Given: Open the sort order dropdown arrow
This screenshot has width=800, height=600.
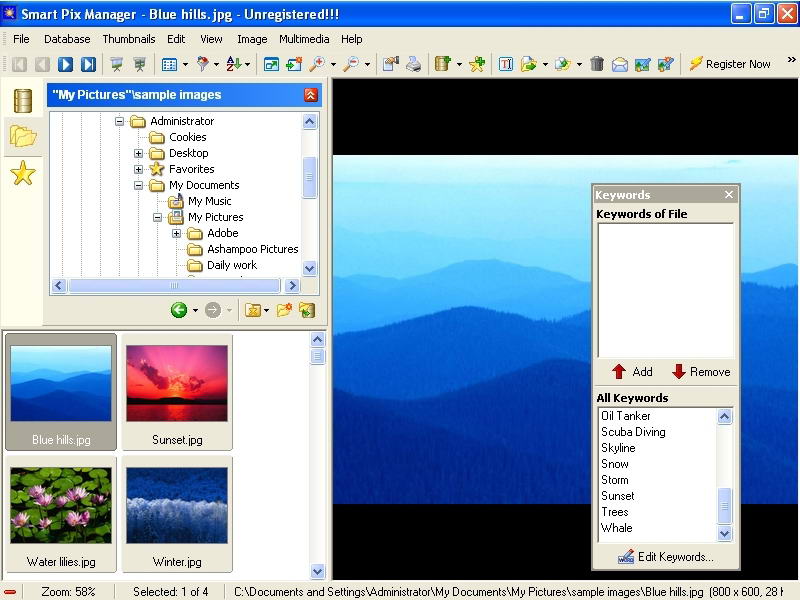Looking at the screenshot, I should pyautogui.click(x=248, y=65).
